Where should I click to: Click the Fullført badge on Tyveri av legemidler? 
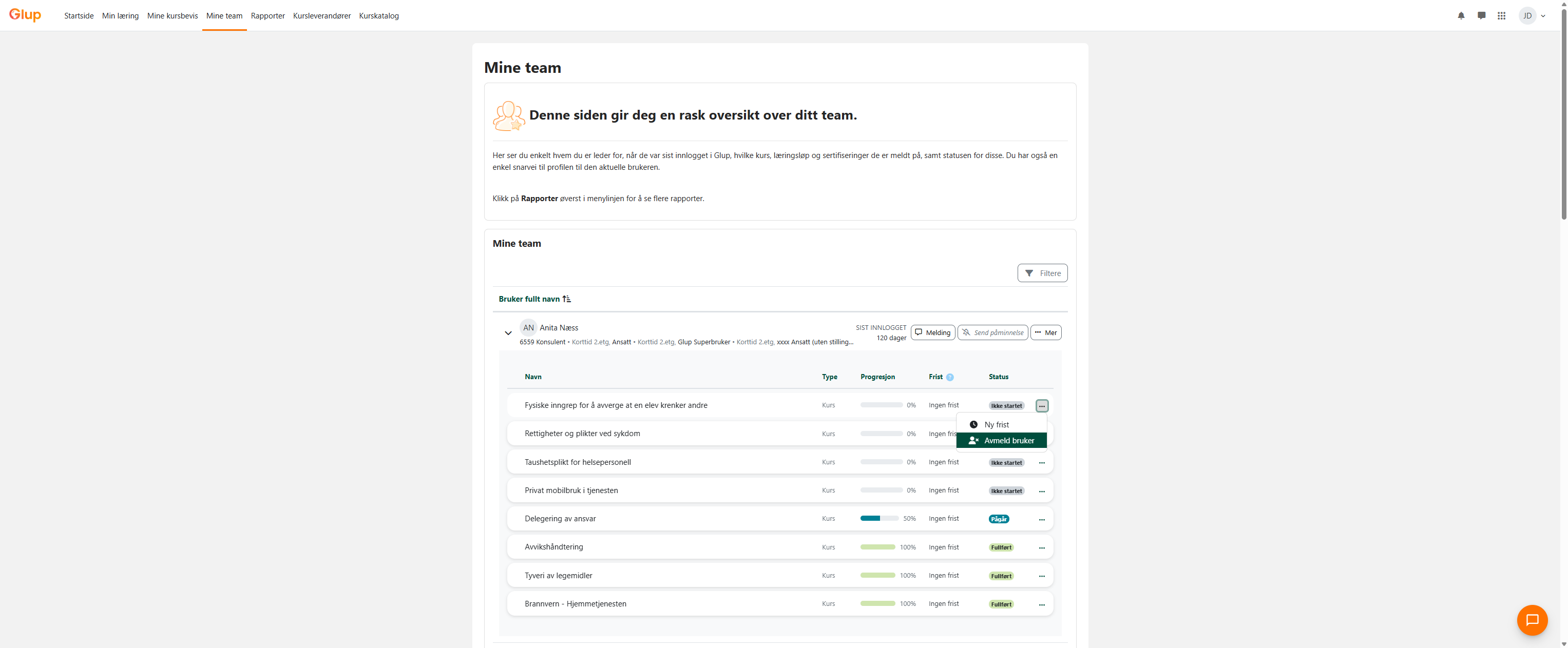coord(1001,576)
